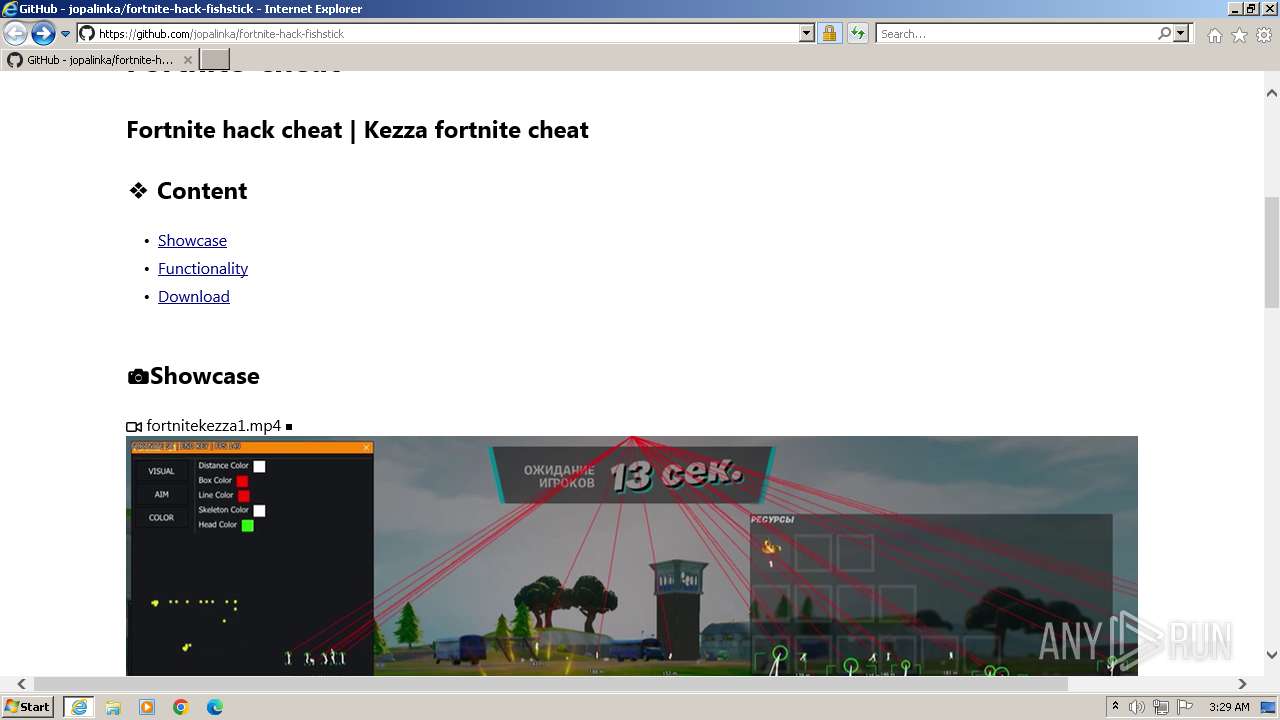Image resolution: width=1280 pixels, height=720 pixels.
Task: Click the GitHub favicon in address bar
Action: 87,33
